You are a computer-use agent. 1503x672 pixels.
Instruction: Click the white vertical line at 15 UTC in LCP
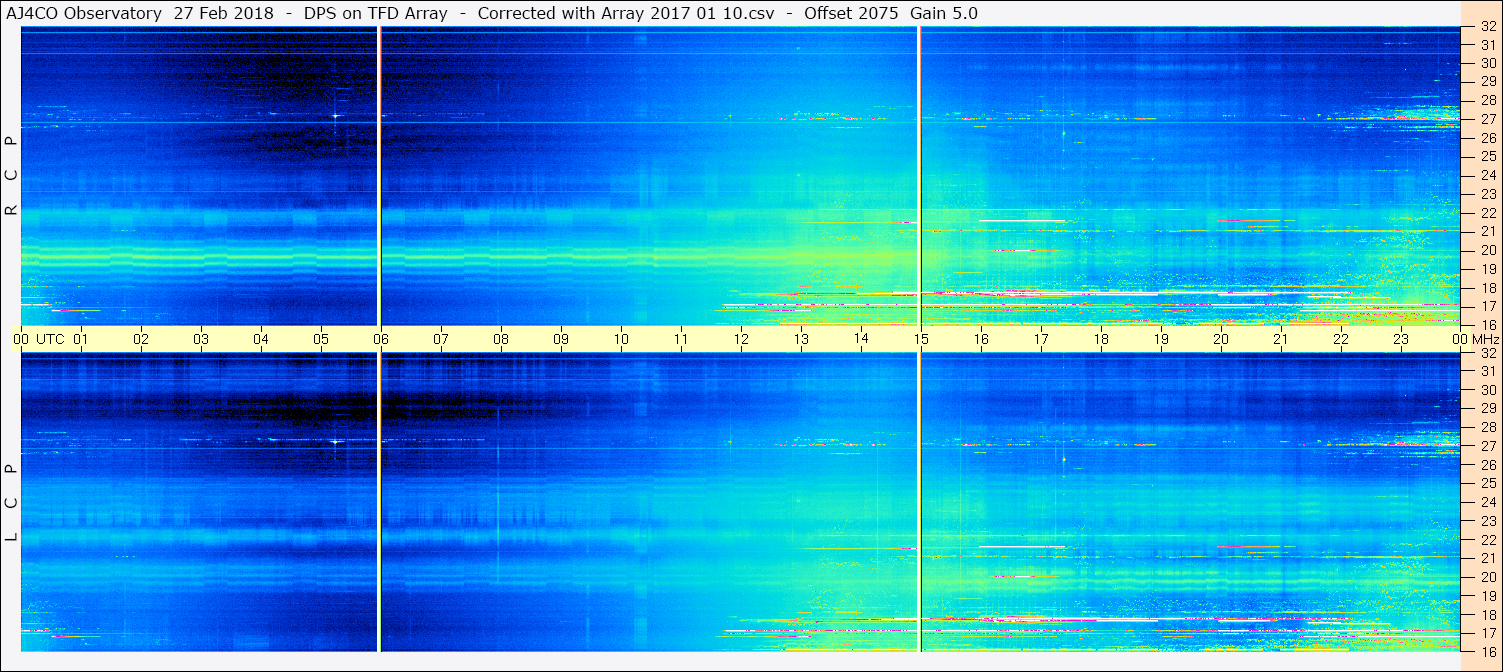click(x=919, y=502)
